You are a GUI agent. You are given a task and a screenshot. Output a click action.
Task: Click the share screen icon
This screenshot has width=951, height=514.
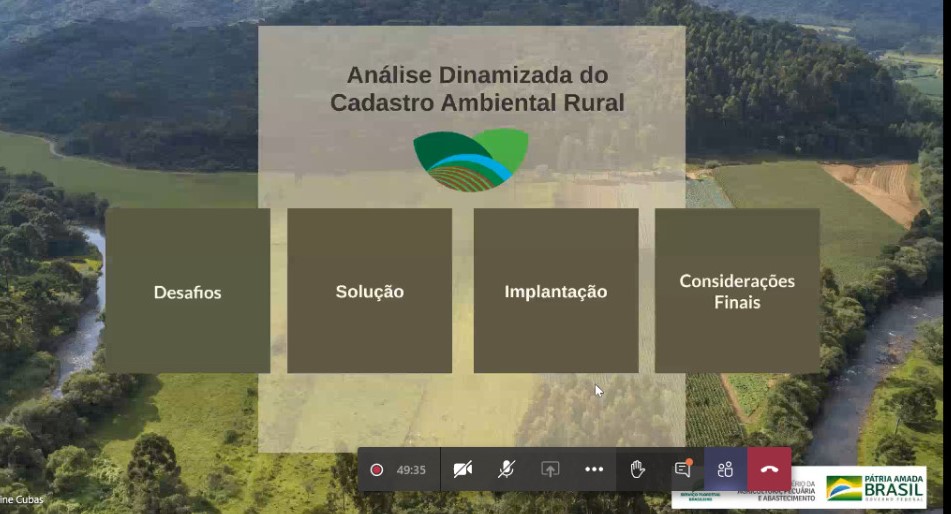550,469
